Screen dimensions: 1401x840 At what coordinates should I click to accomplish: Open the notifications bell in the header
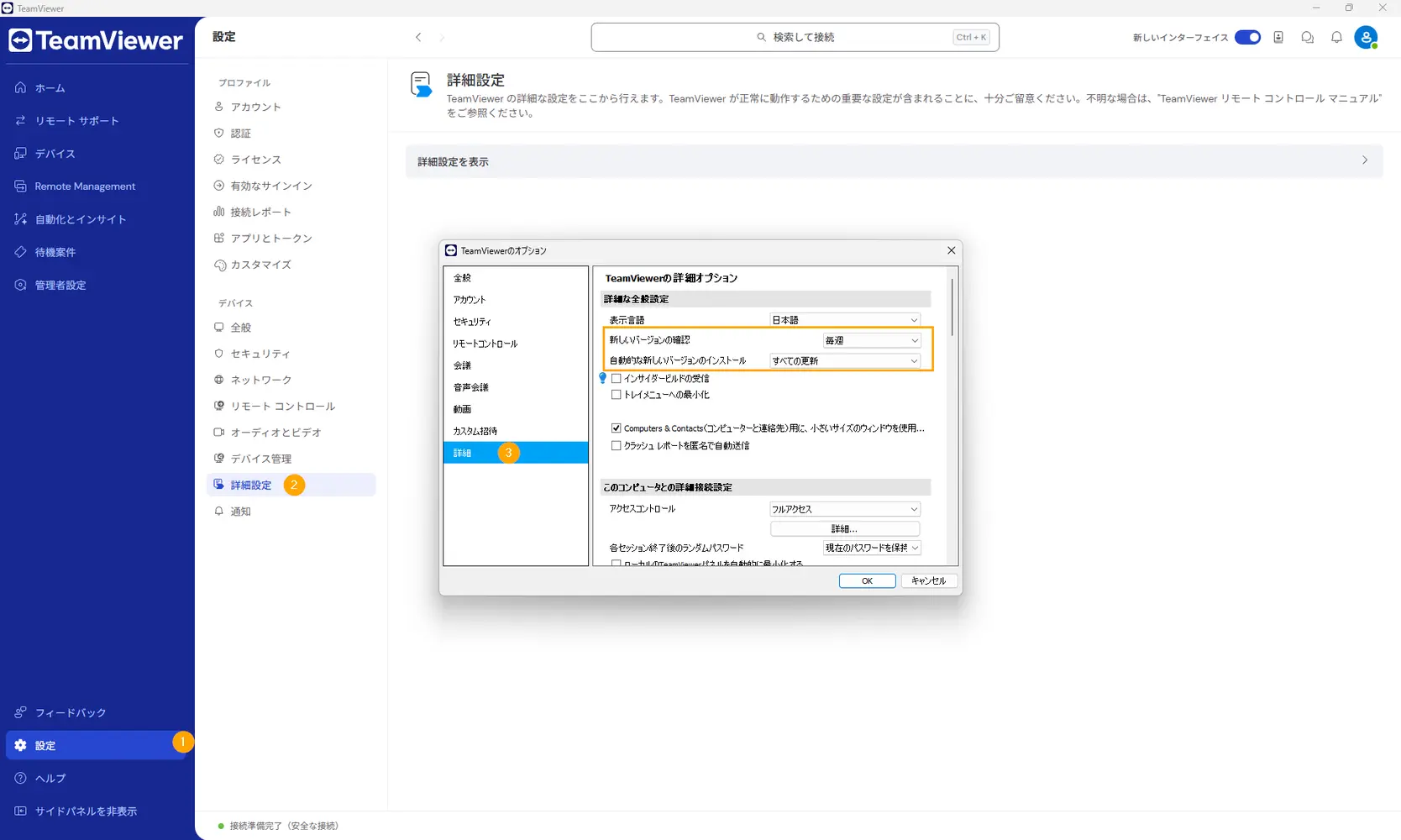pos(1336,37)
